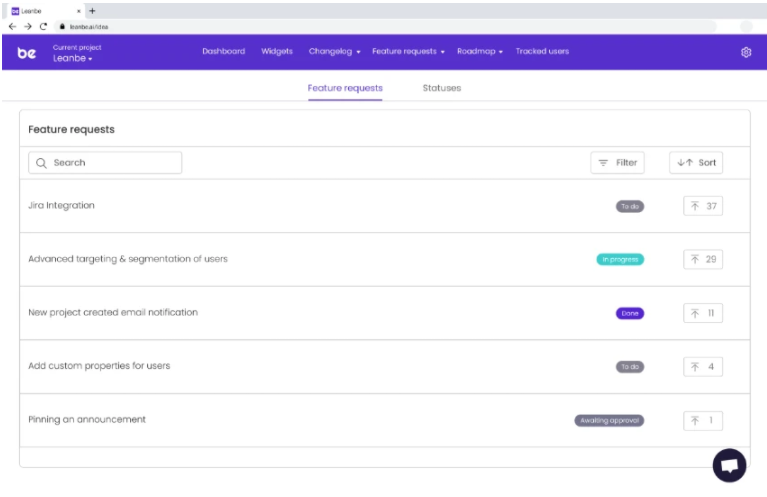Open 'New project created email notification'

(113, 312)
